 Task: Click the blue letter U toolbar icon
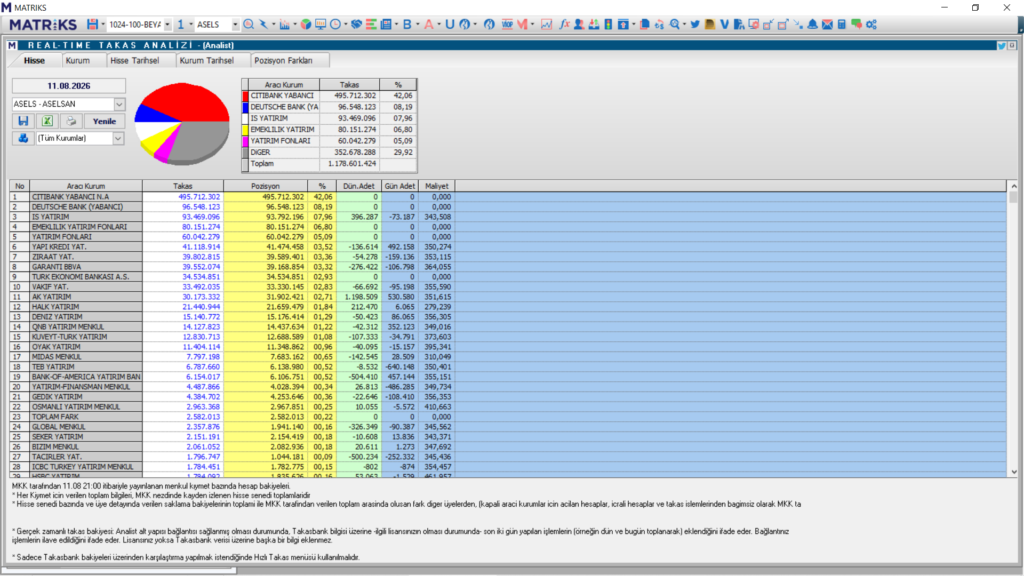(449, 24)
